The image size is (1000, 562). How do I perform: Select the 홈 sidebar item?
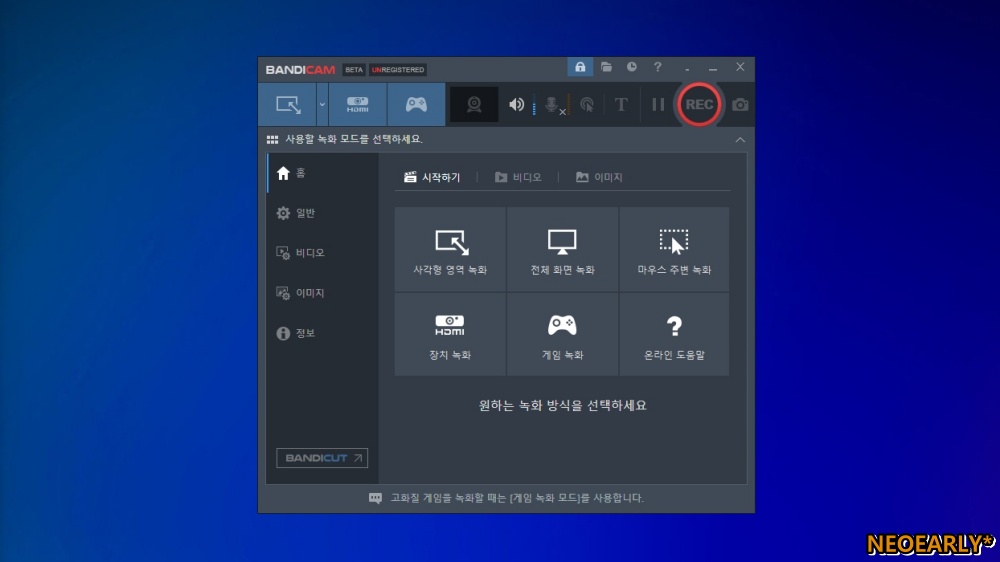click(322, 173)
